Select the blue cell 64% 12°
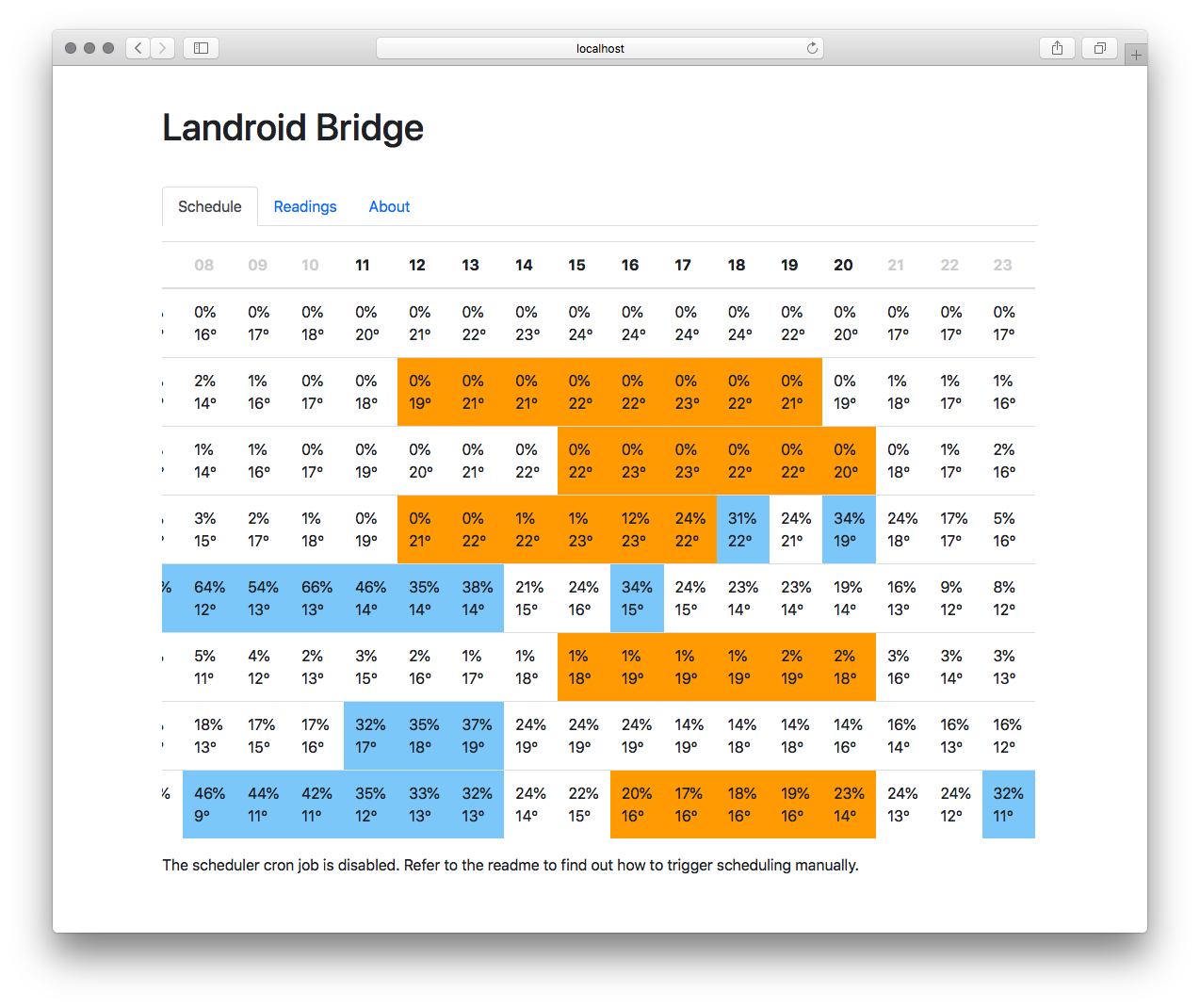 coord(209,598)
